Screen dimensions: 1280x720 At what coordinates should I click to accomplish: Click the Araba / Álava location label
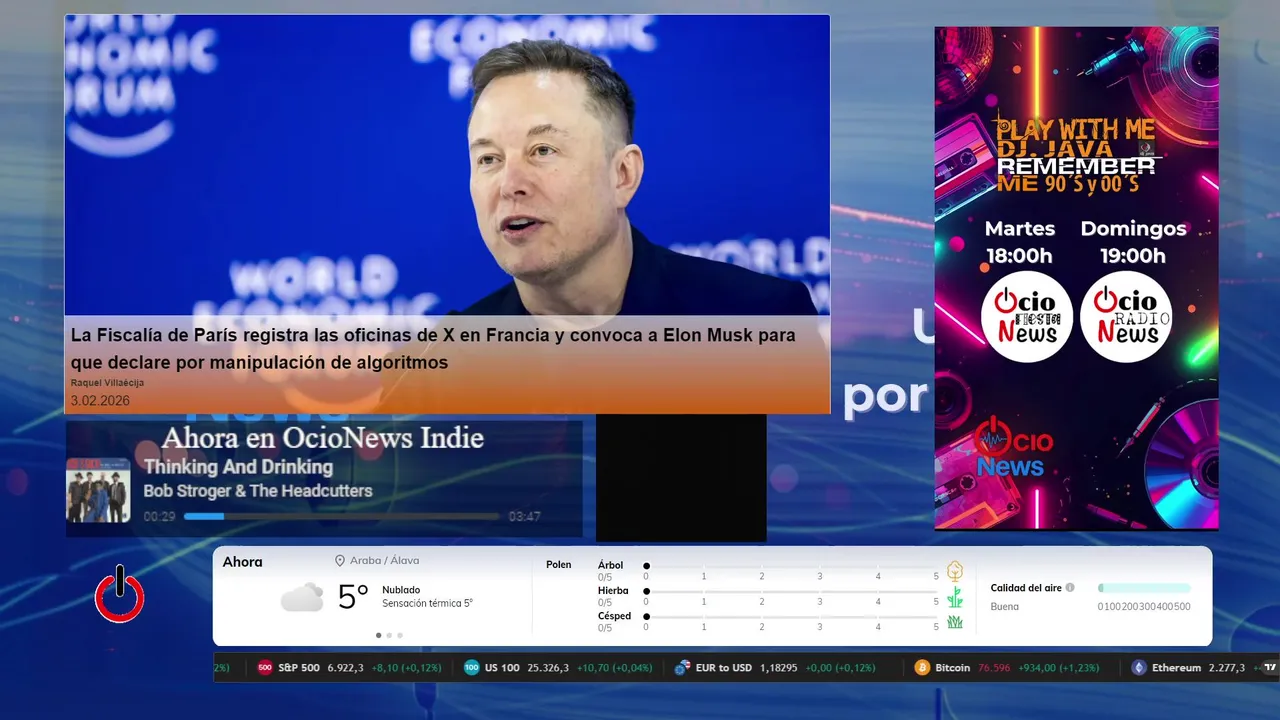(x=384, y=561)
